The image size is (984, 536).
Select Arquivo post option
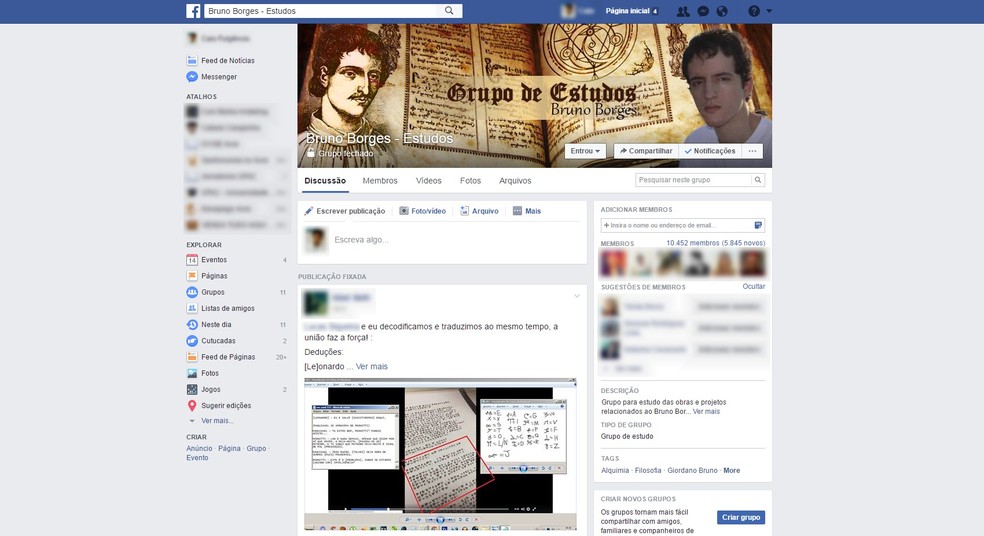coord(479,211)
